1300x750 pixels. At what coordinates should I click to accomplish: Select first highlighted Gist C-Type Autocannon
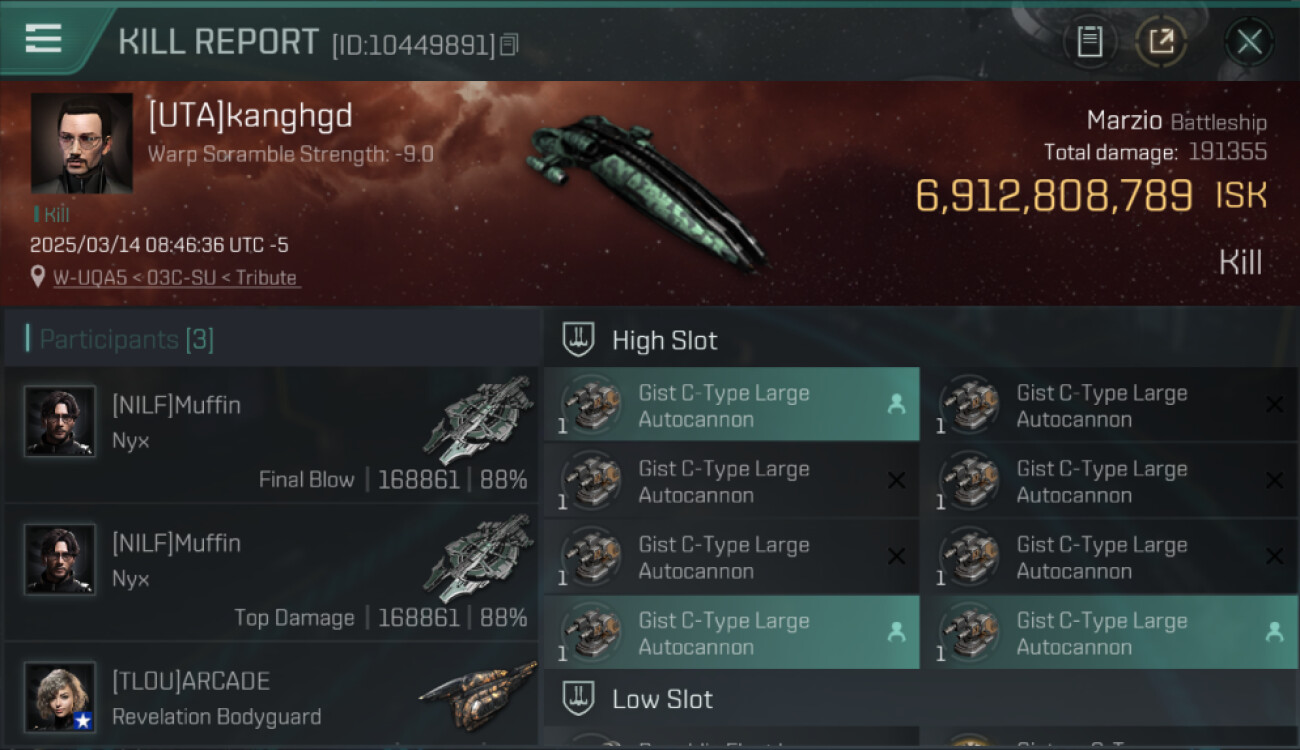point(732,405)
